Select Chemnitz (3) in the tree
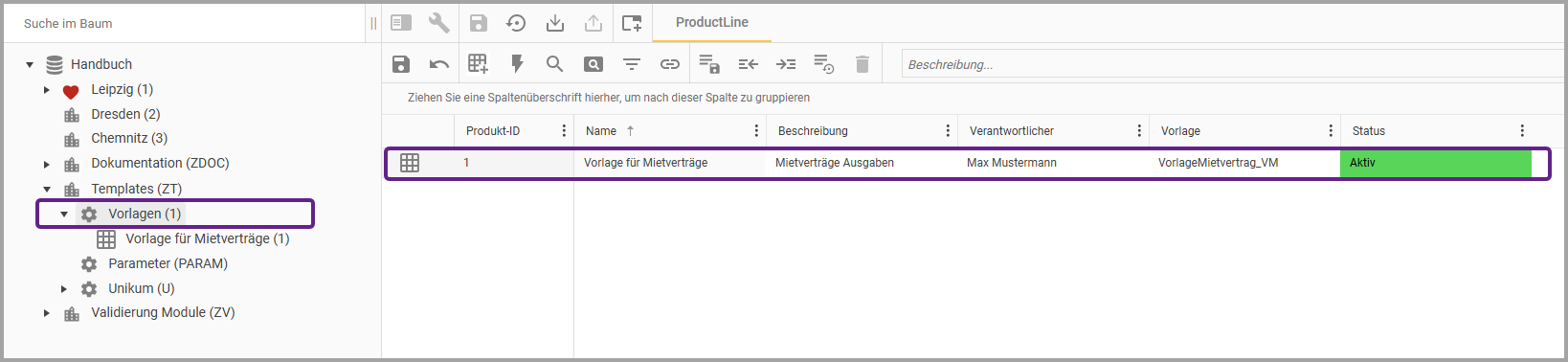This screenshot has width=1568, height=362. point(129,138)
